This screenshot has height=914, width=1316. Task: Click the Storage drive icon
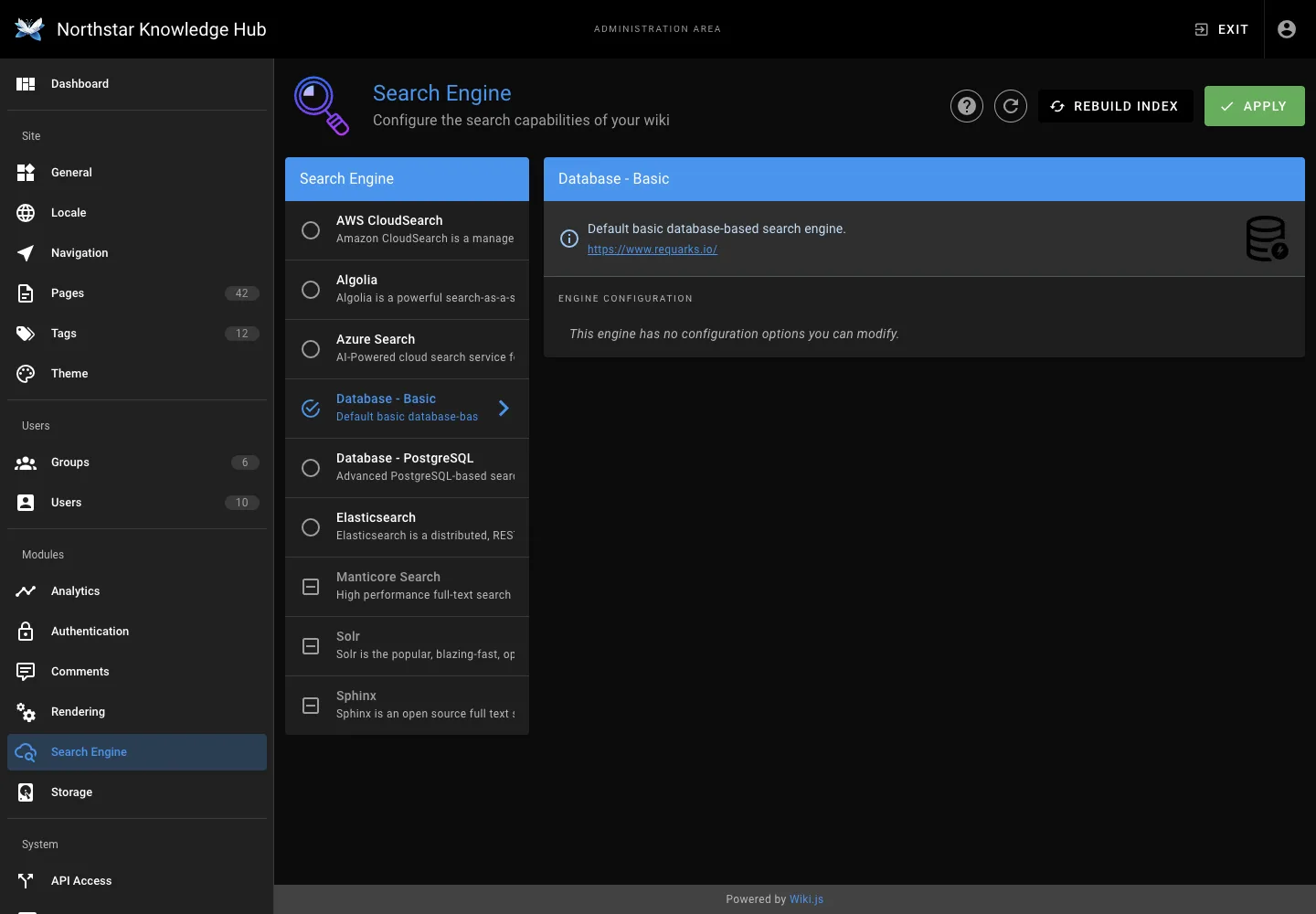tap(26, 792)
